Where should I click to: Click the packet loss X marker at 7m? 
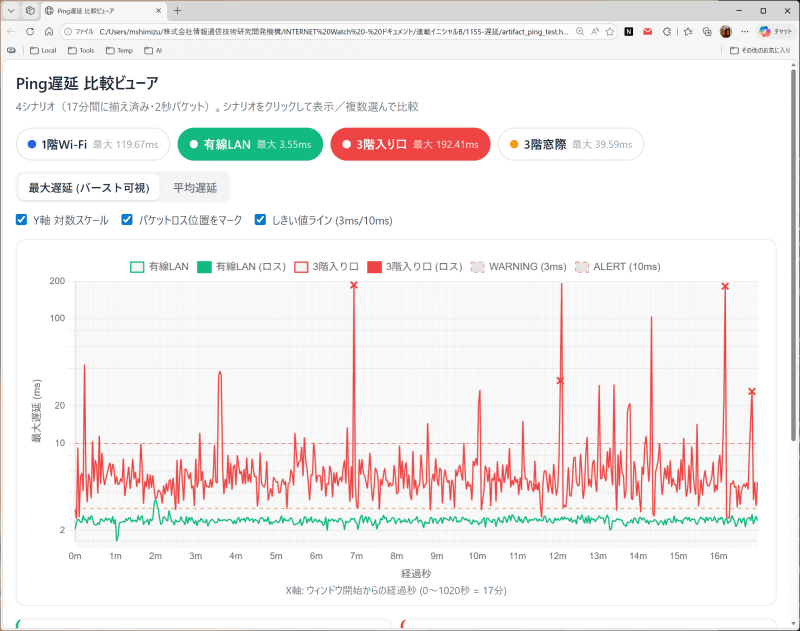point(354,285)
